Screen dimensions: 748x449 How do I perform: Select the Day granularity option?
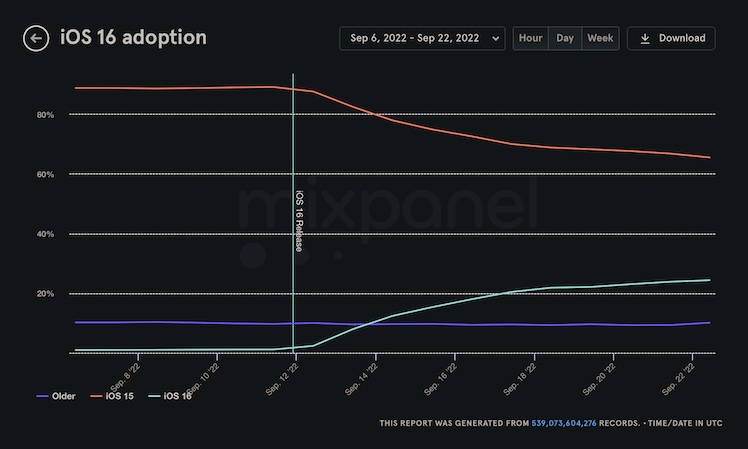click(x=565, y=39)
